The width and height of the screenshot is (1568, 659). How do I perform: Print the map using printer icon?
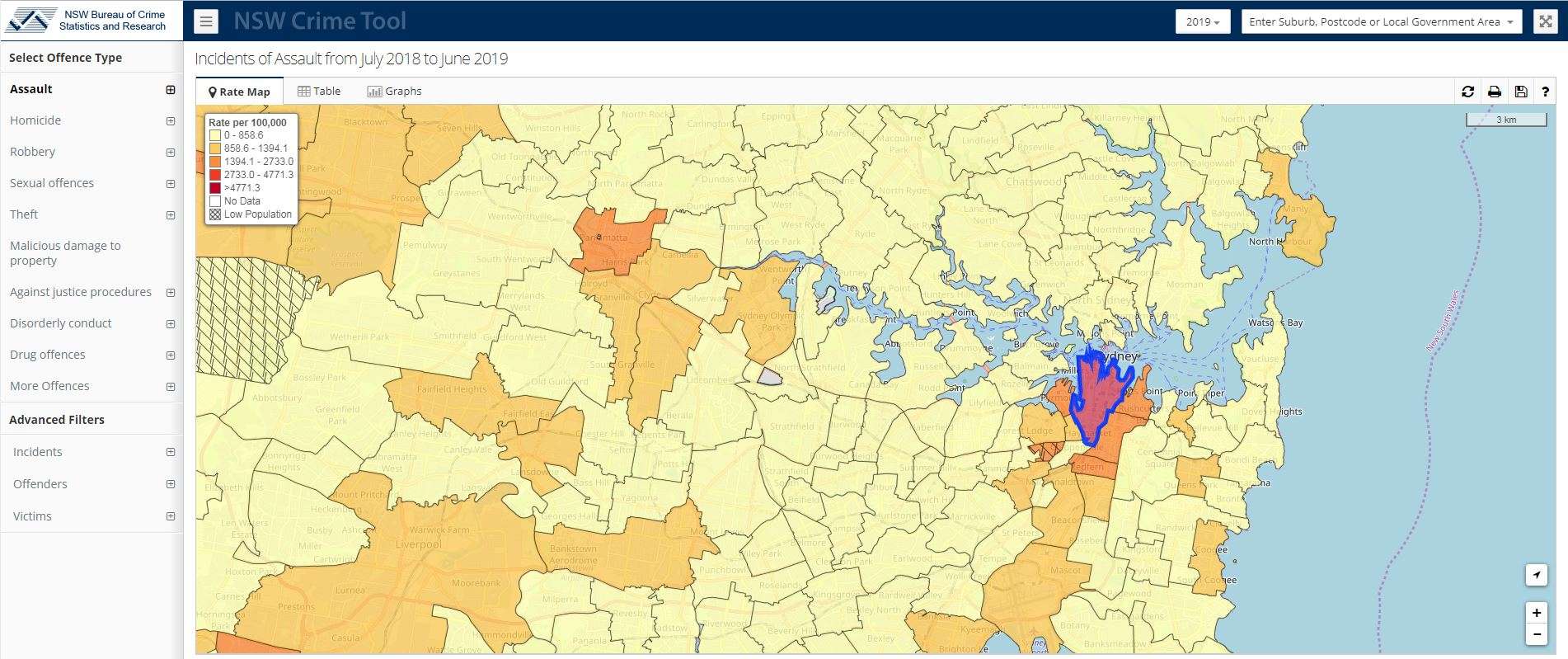[1494, 92]
